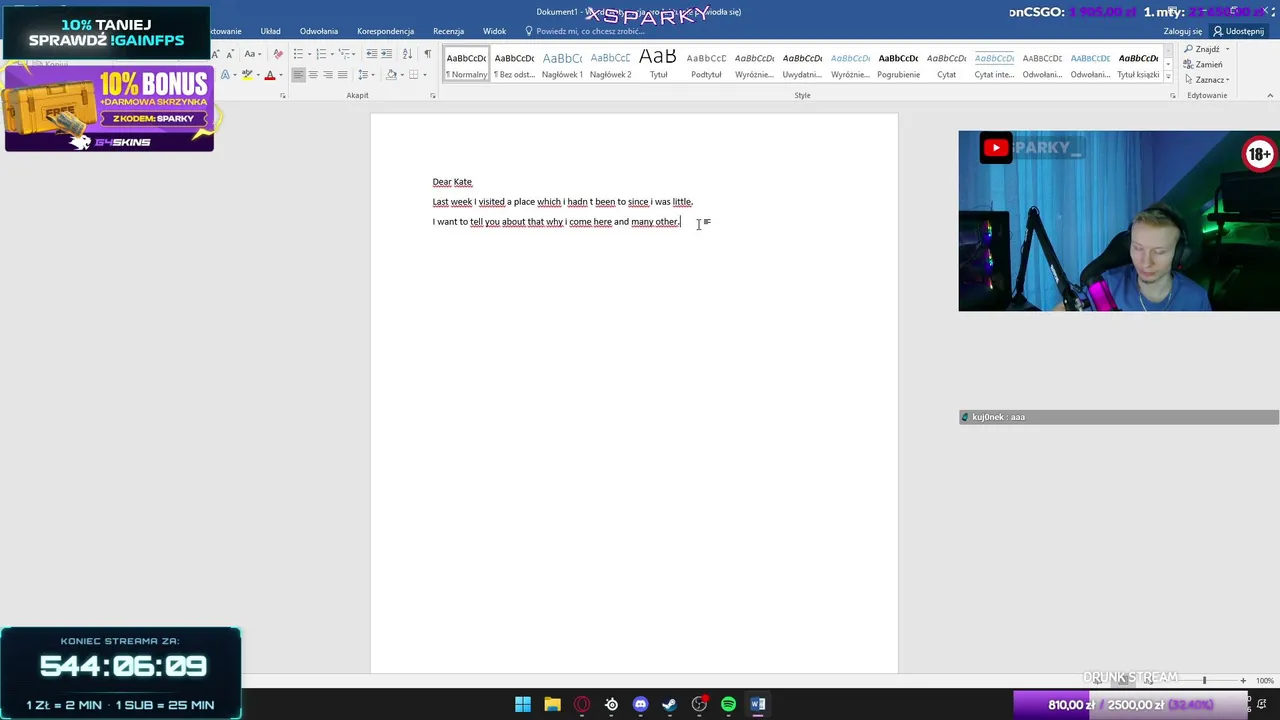Click the zoom in plus button
This screenshot has width=1280, height=720.
pyautogui.click(x=1243, y=680)
